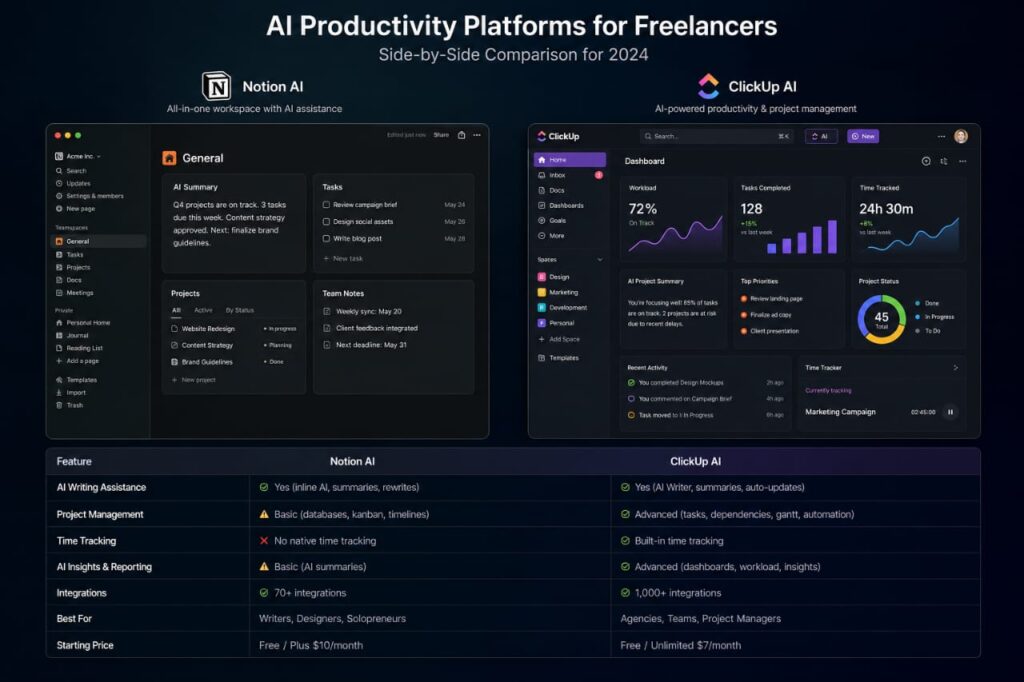Select the All tab in Projects
1024x682 pixels.
[176, 310]
